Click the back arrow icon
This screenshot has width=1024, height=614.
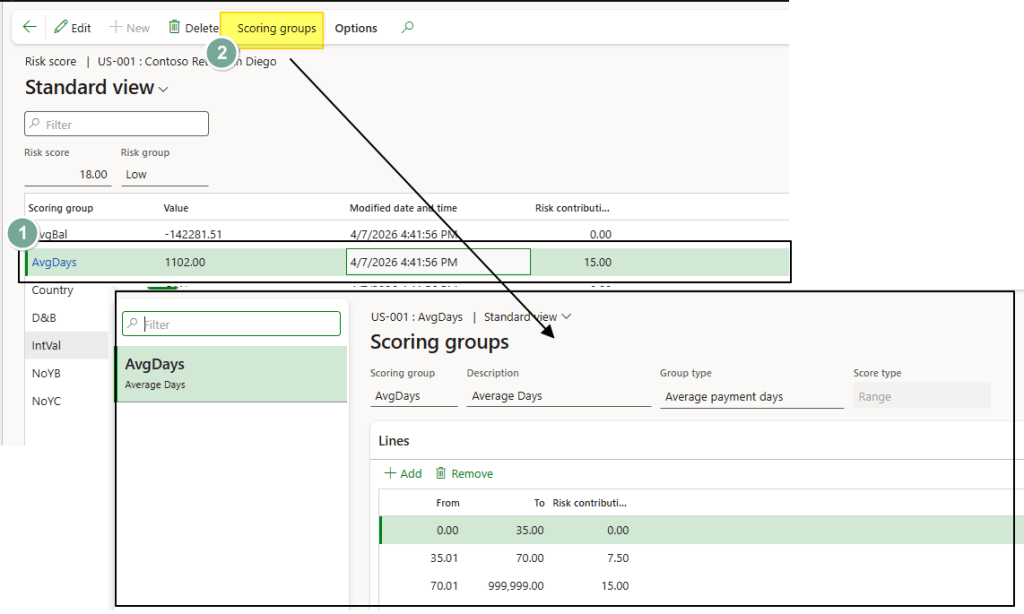[x=29, y=28]
